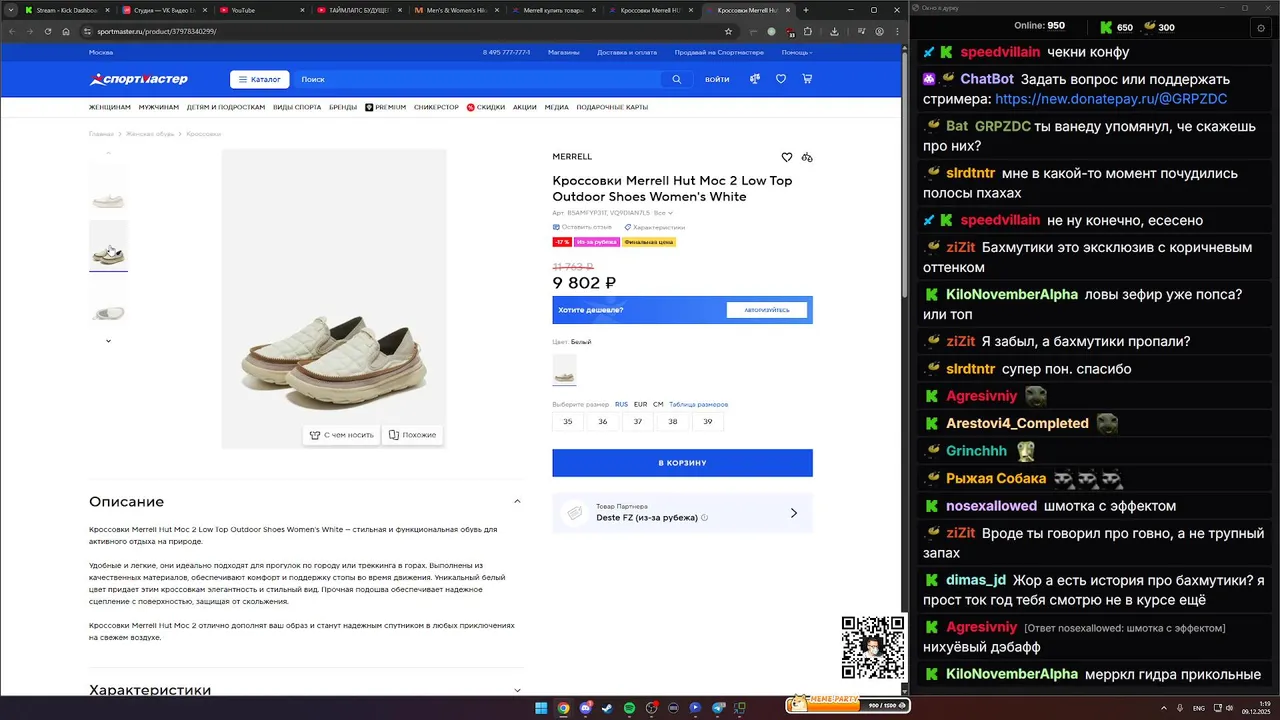Click the browser address bar URL

(157, 31)
